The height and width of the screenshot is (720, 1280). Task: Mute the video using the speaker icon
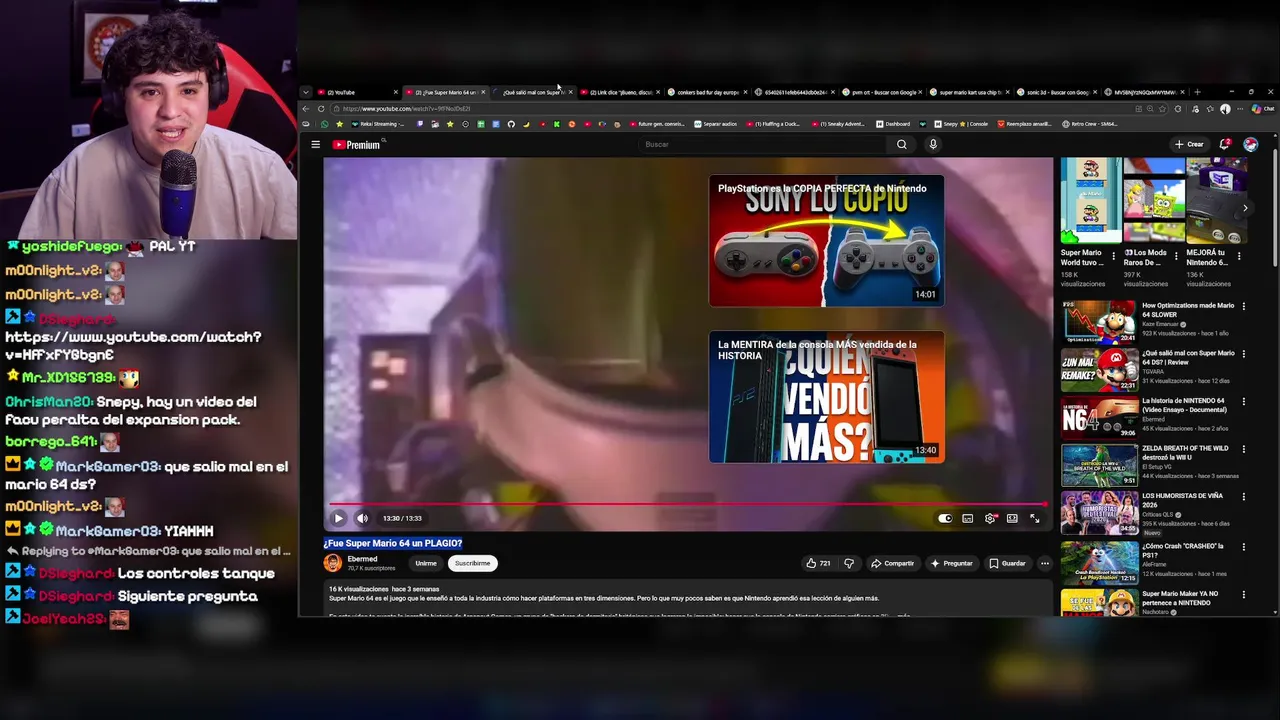[x=362, y=518]
